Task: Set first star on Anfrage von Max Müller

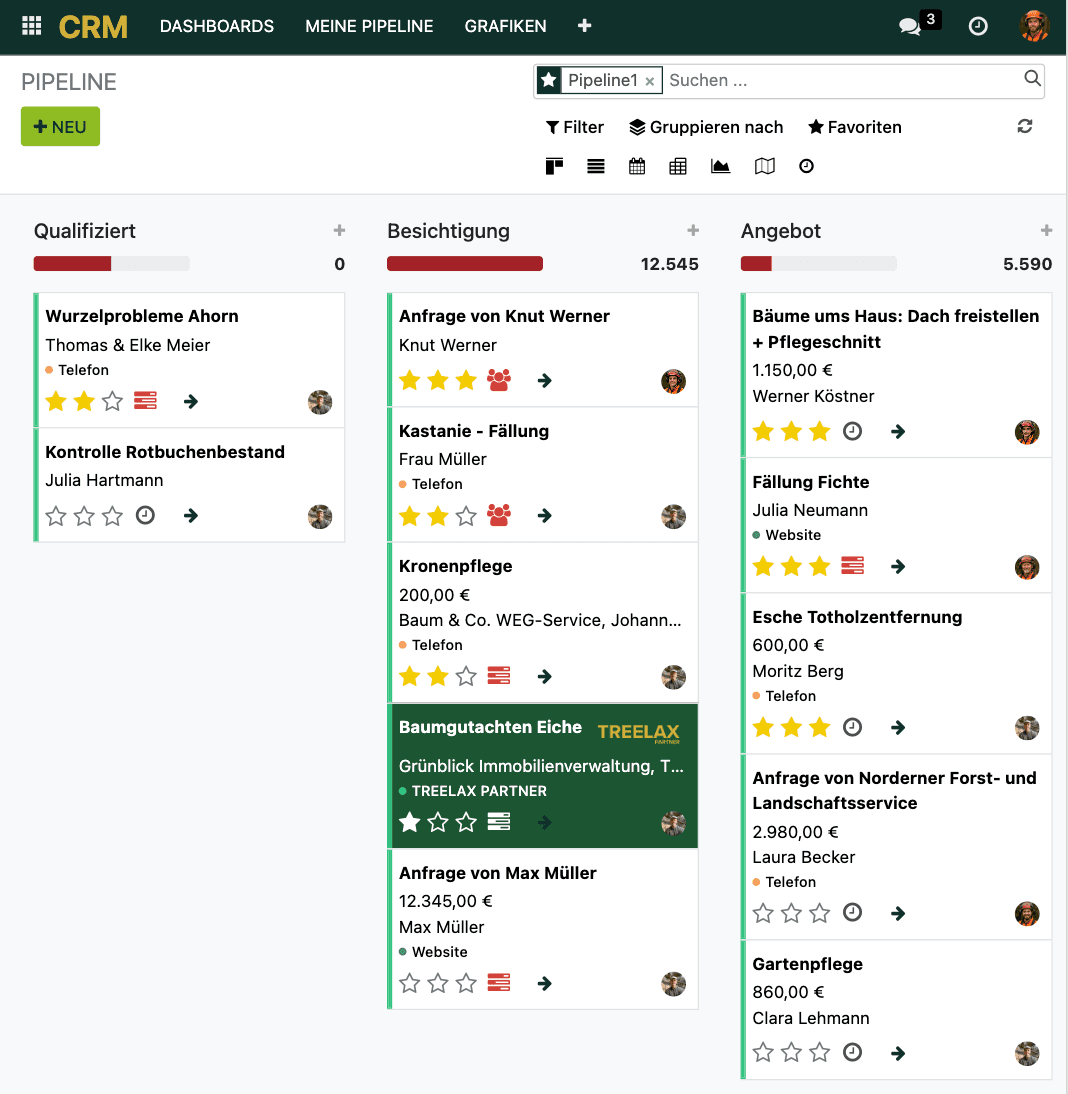Action: click(409, 983)
